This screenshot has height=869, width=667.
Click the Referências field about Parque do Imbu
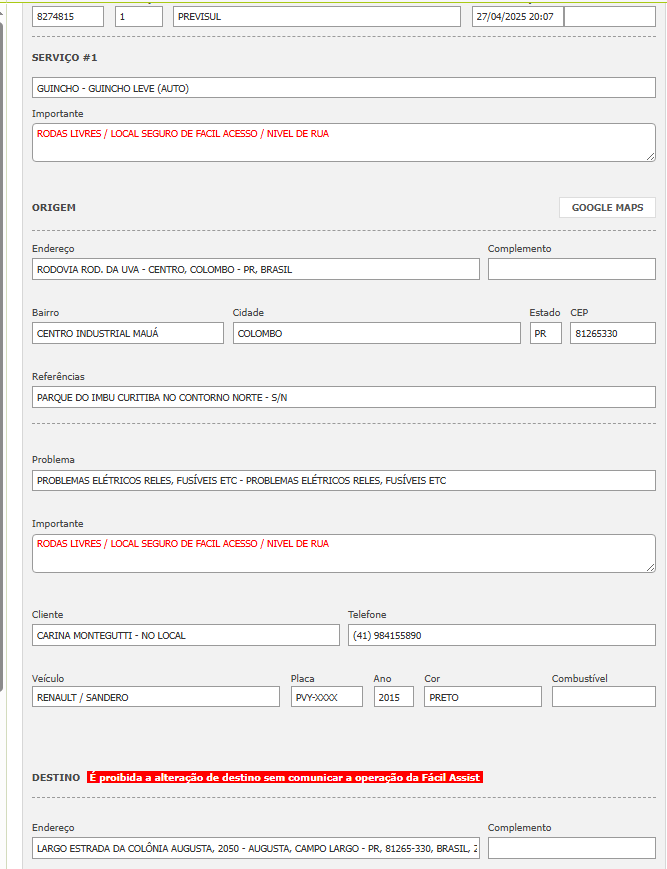point(343,397)
